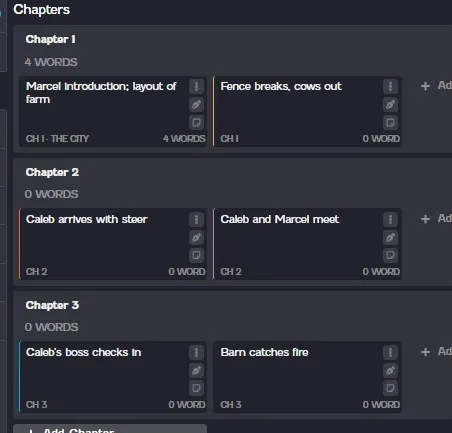
Task: Click note icon on Caleb's boss checks in card
Action: coord(196,388)
